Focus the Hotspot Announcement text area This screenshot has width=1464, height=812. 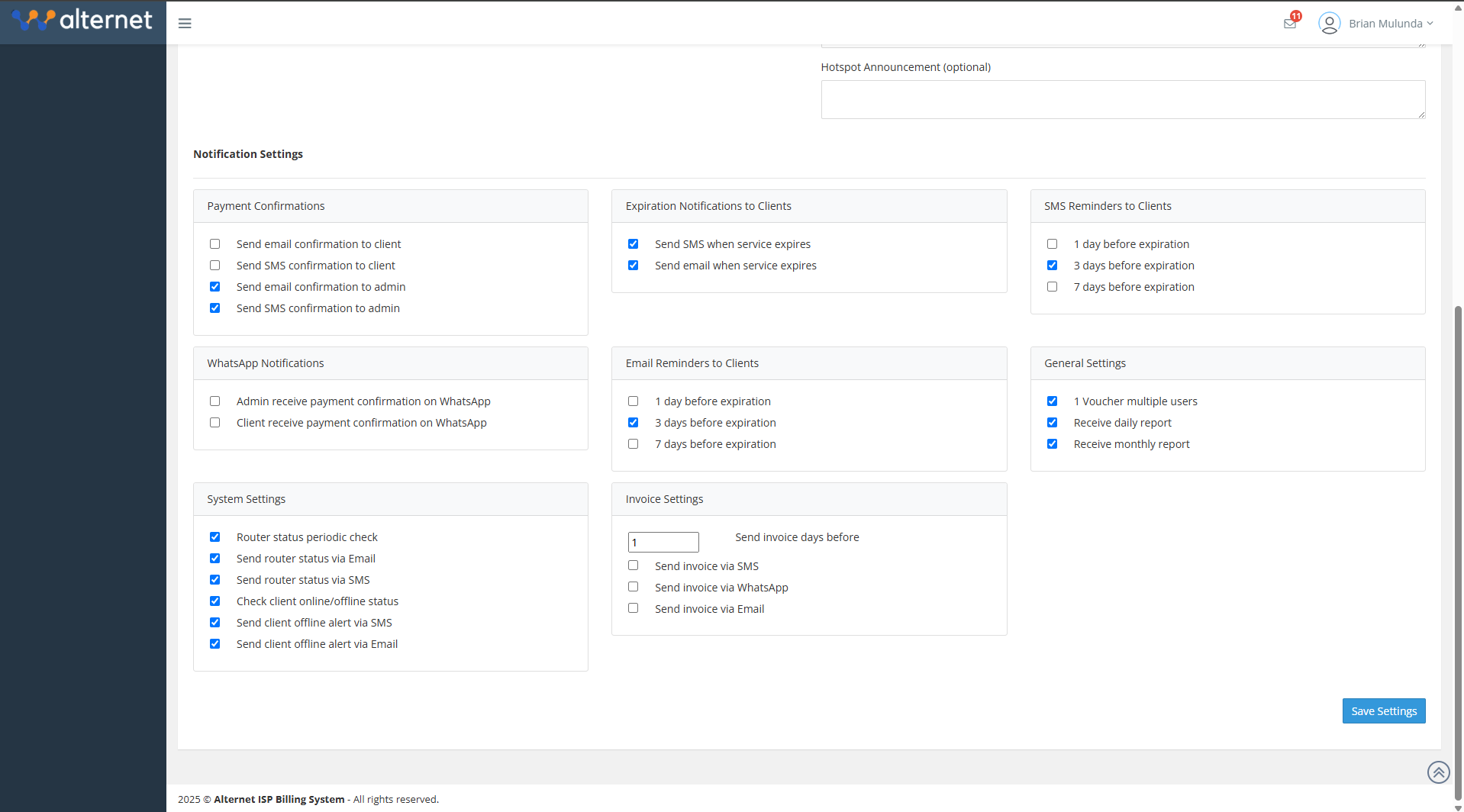tap(1122, 100)
